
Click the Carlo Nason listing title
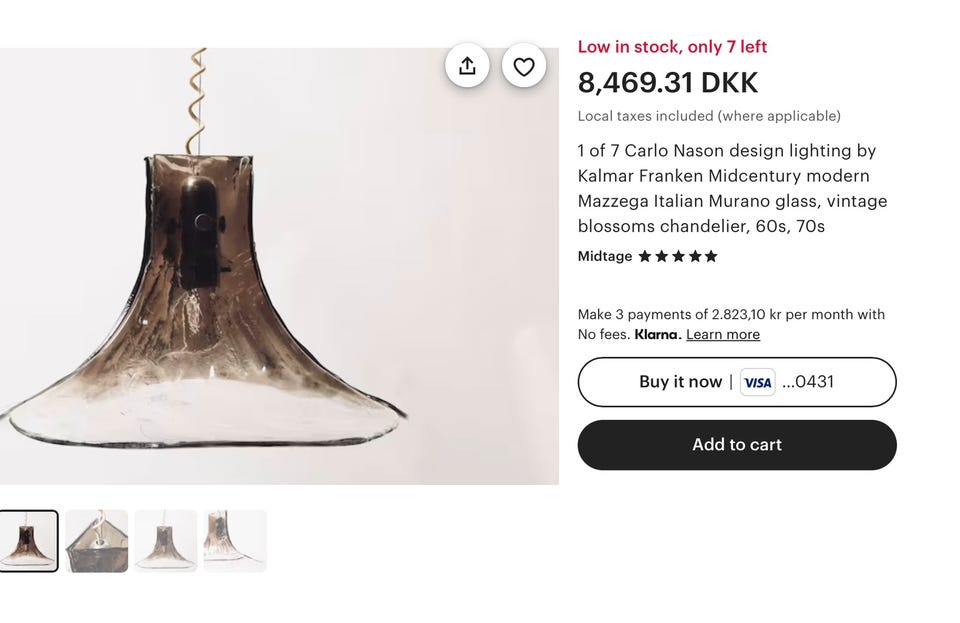pyautogui.click(x=732, y=188)
